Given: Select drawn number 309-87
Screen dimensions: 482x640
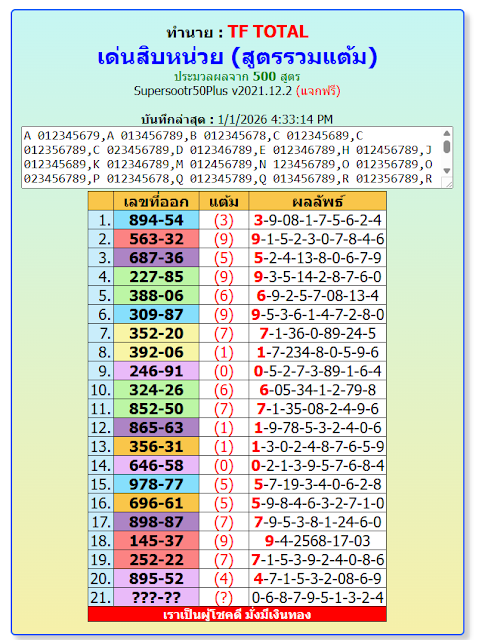Looking at the screenshot, I should pos(156,315).
